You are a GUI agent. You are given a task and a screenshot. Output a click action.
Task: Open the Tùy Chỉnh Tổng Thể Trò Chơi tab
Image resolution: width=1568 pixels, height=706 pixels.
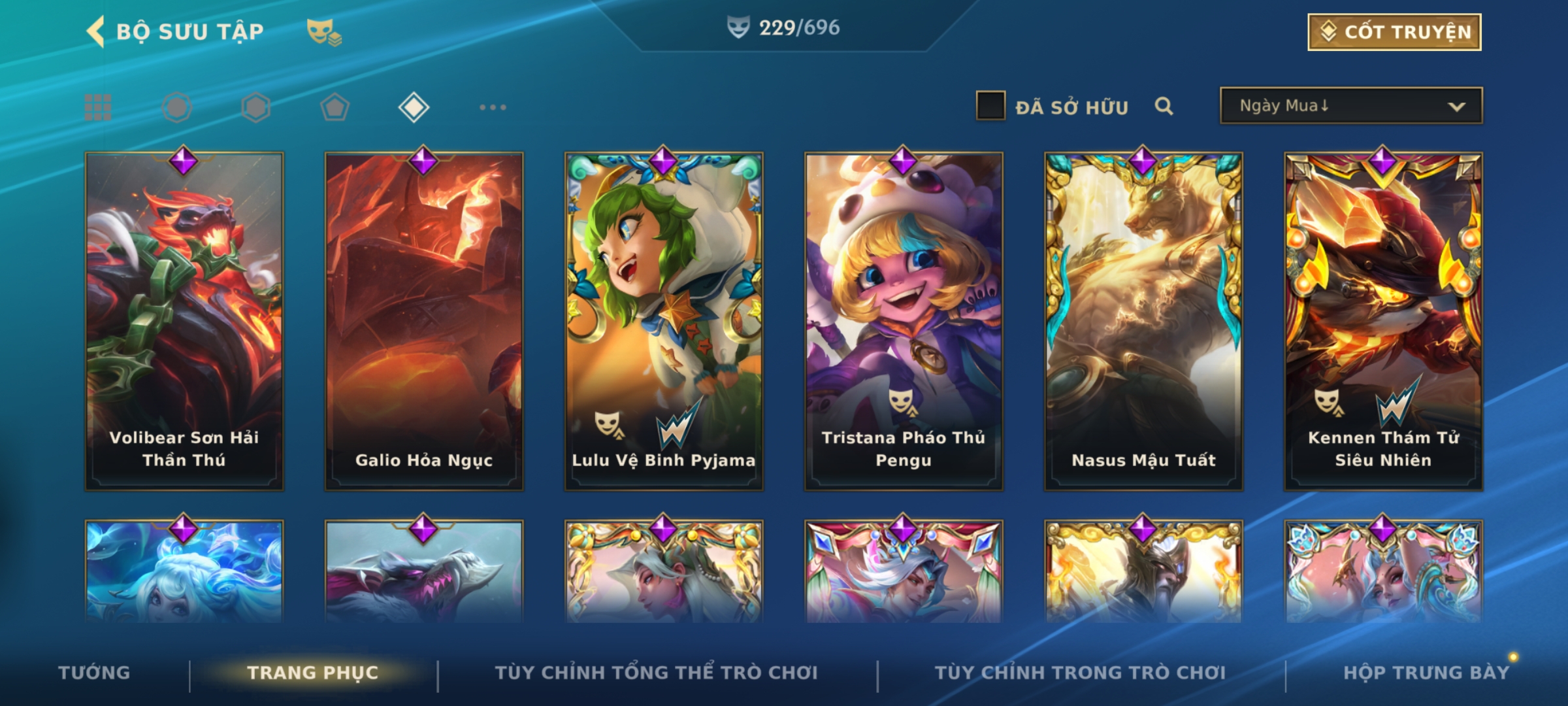click(x=656, y=673)
